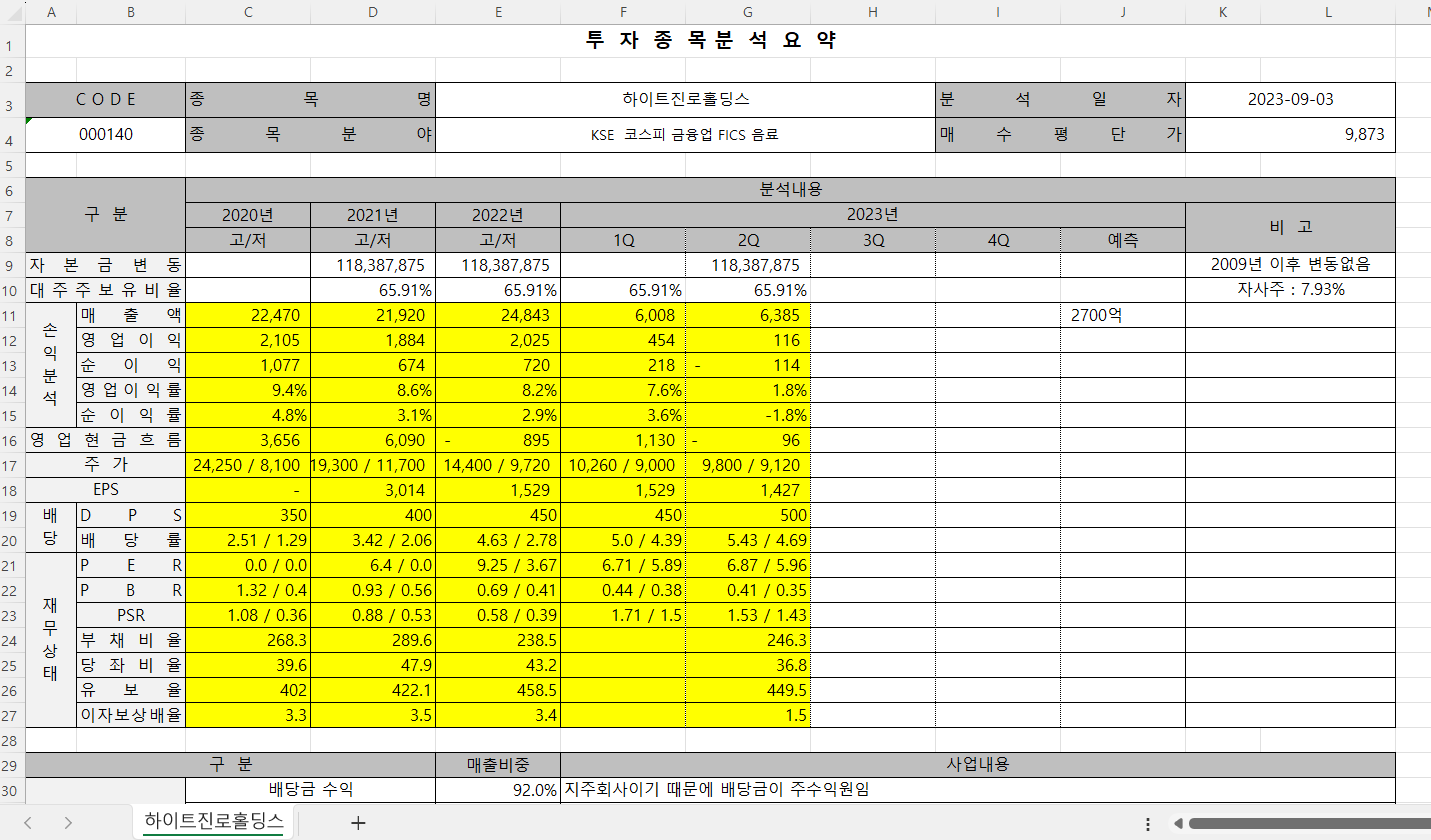Viewport: 1431px width, 840px height.
Task: Select the average buy price cell 9,873
Action: pos(1290,135)
